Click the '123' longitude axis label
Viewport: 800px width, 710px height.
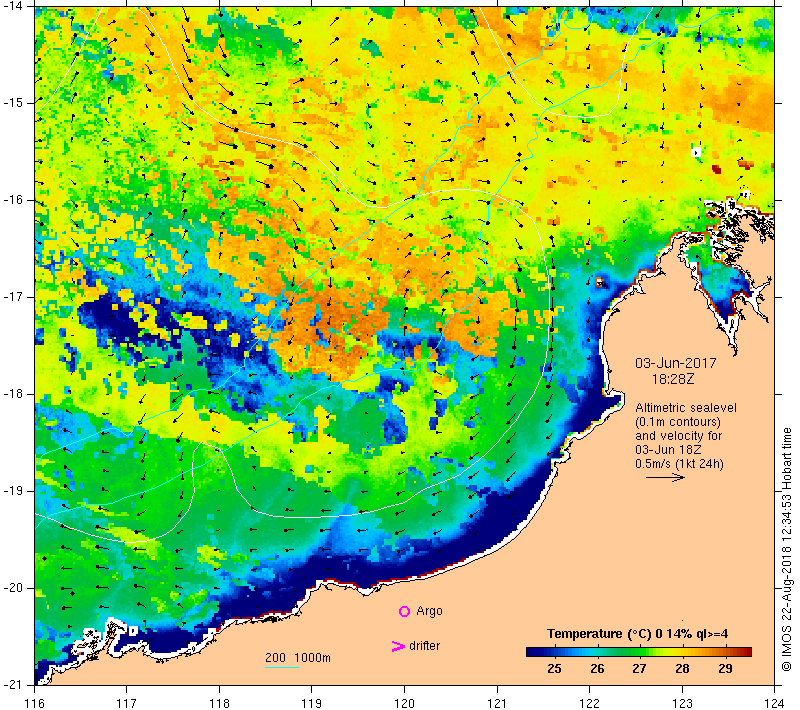point(682,703)
